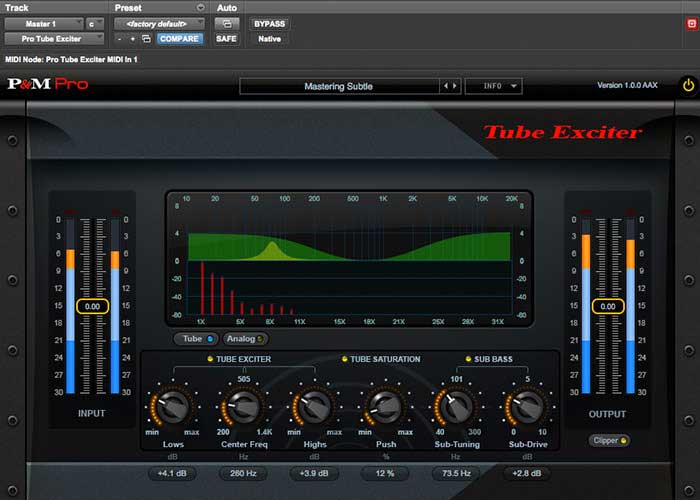Toggle the Analog mode button
Viewport: 700px width, 500px height.
point(245,339)
